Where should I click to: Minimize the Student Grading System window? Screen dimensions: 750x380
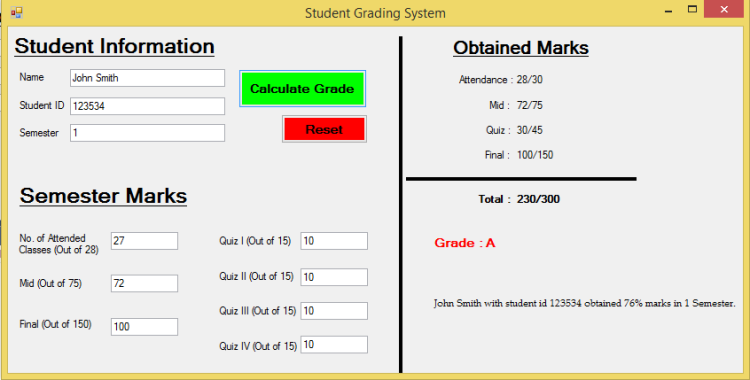[x=669, y=11]
